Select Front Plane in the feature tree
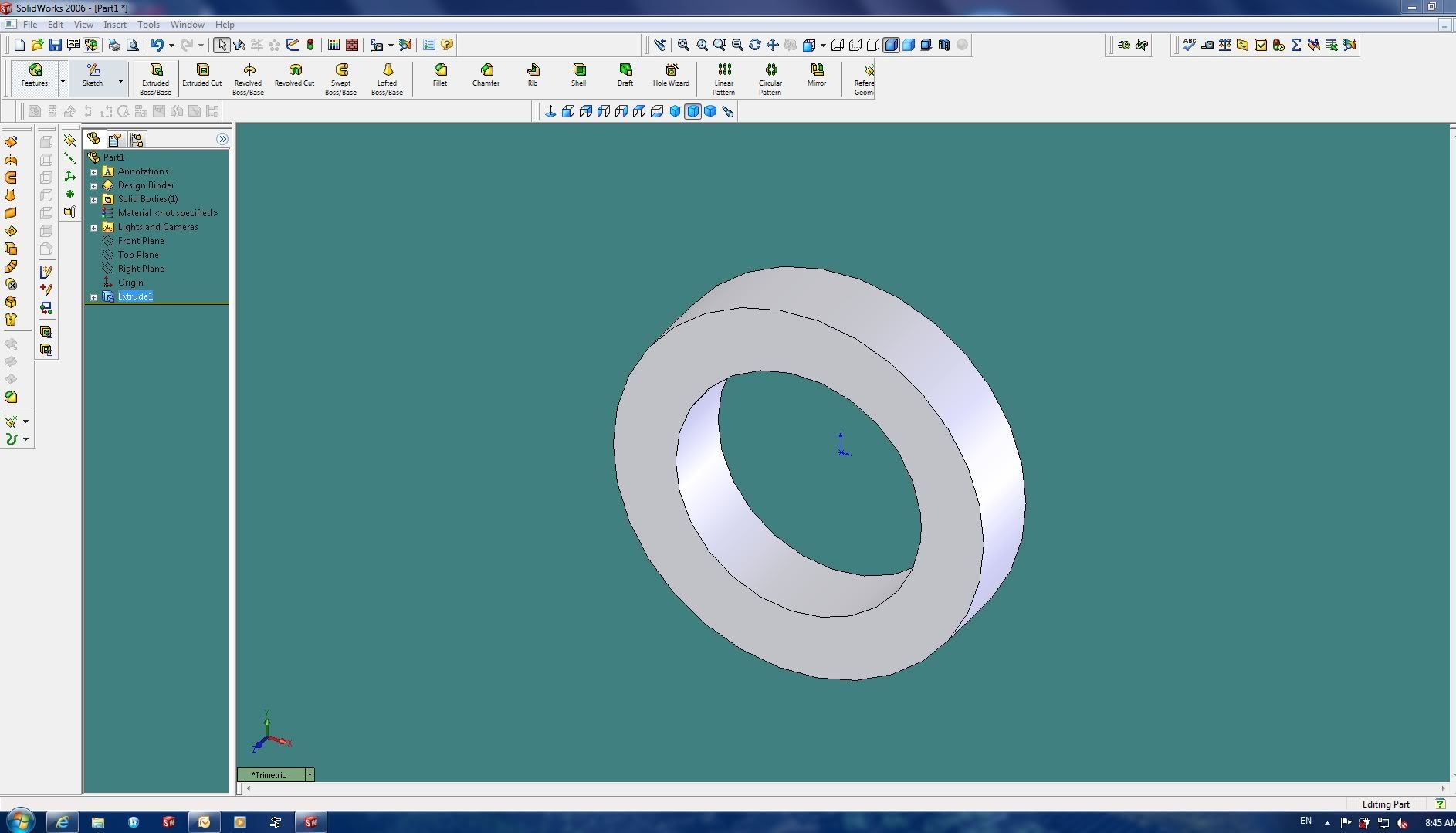Screen dimensions: 1456x833 click(x=141, y=241)
